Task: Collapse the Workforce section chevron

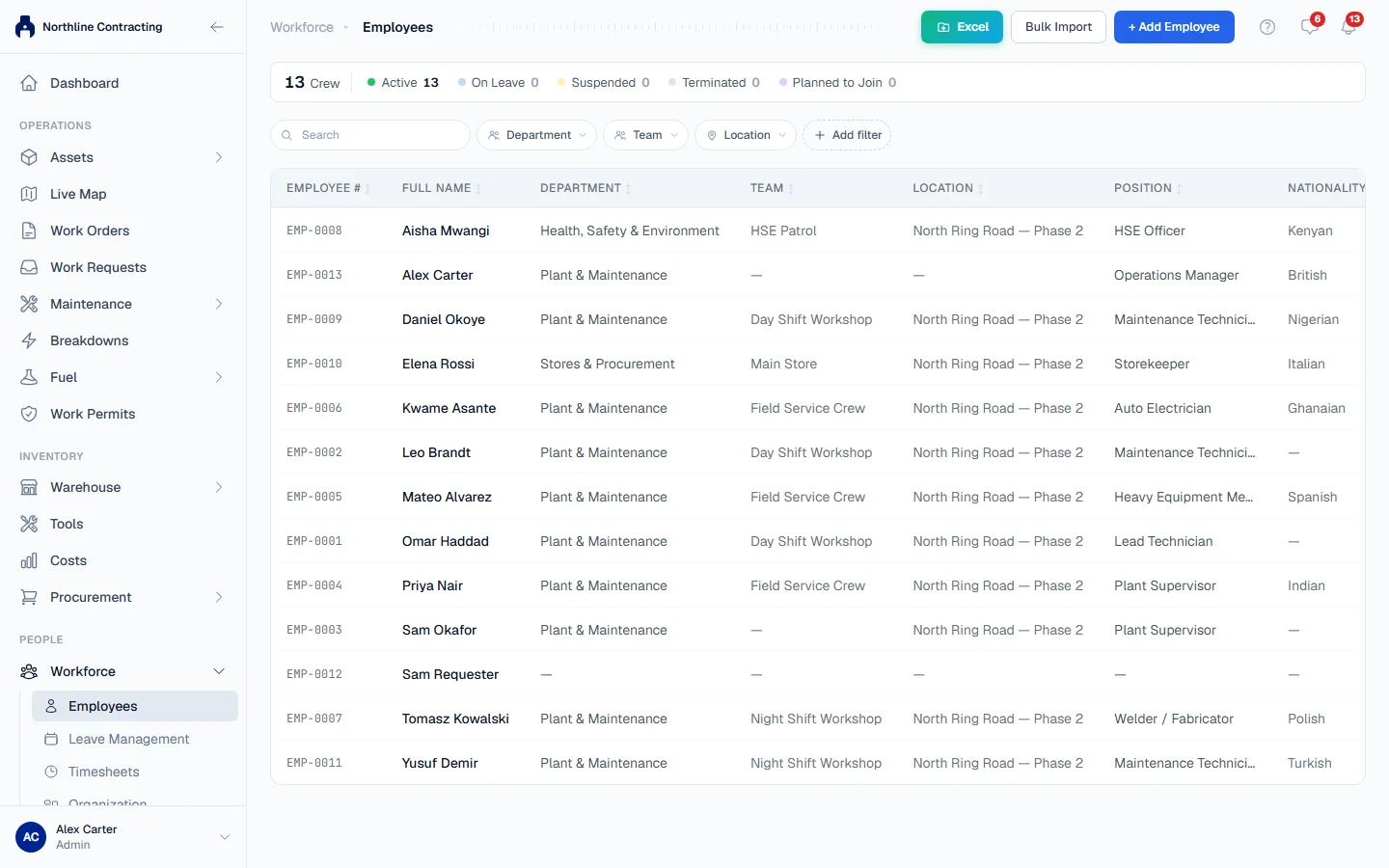Action: (219, 671)
